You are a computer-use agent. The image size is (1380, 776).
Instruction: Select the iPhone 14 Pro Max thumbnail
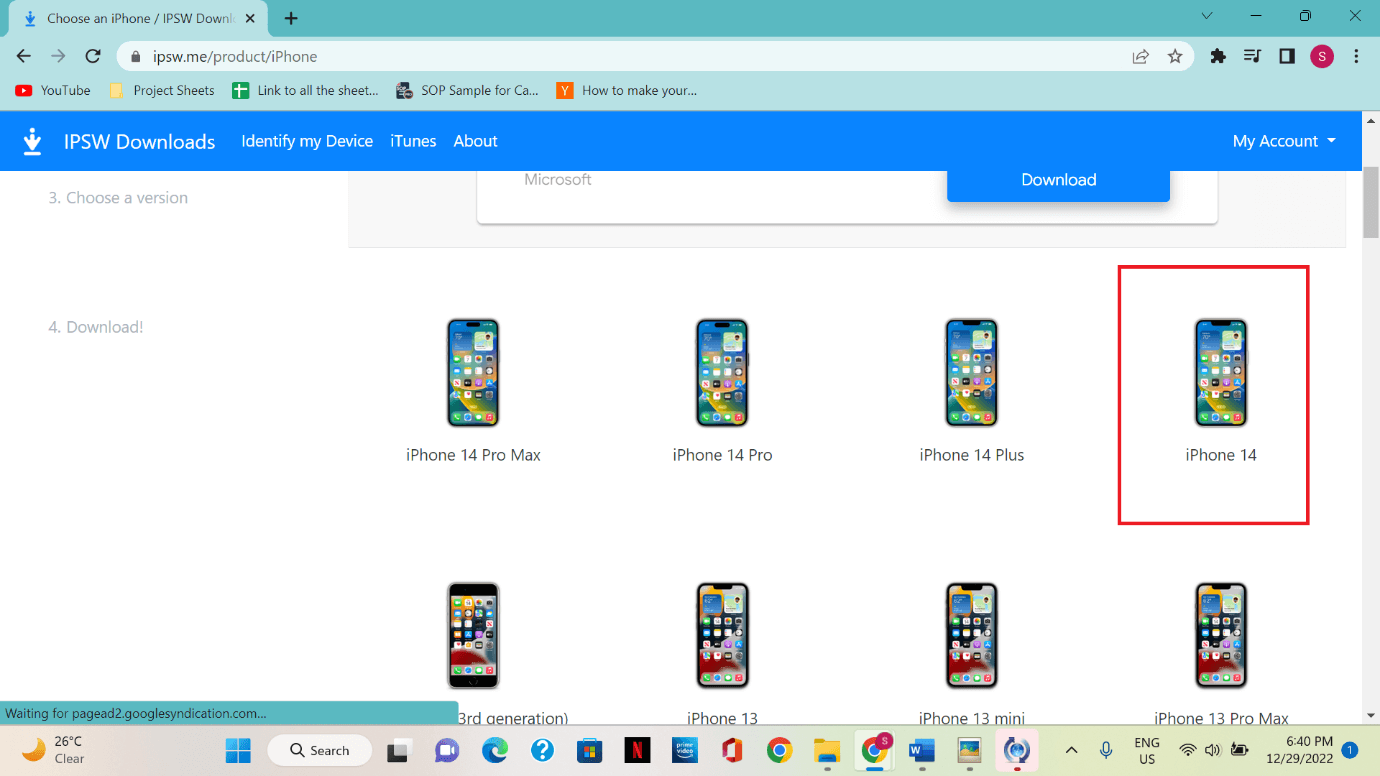click(473, 372)
